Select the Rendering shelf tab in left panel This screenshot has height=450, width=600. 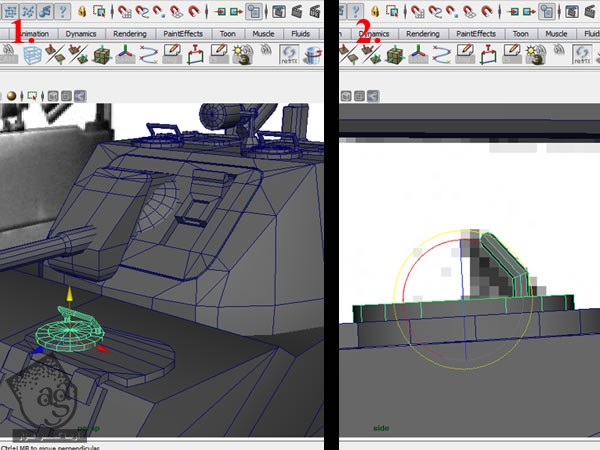tap(130, 33)
